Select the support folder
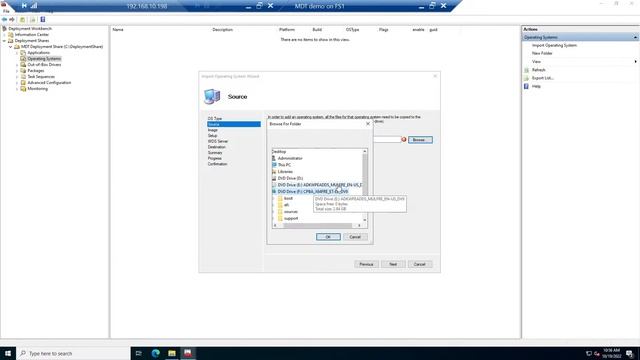640x360 pixels. 291,218
